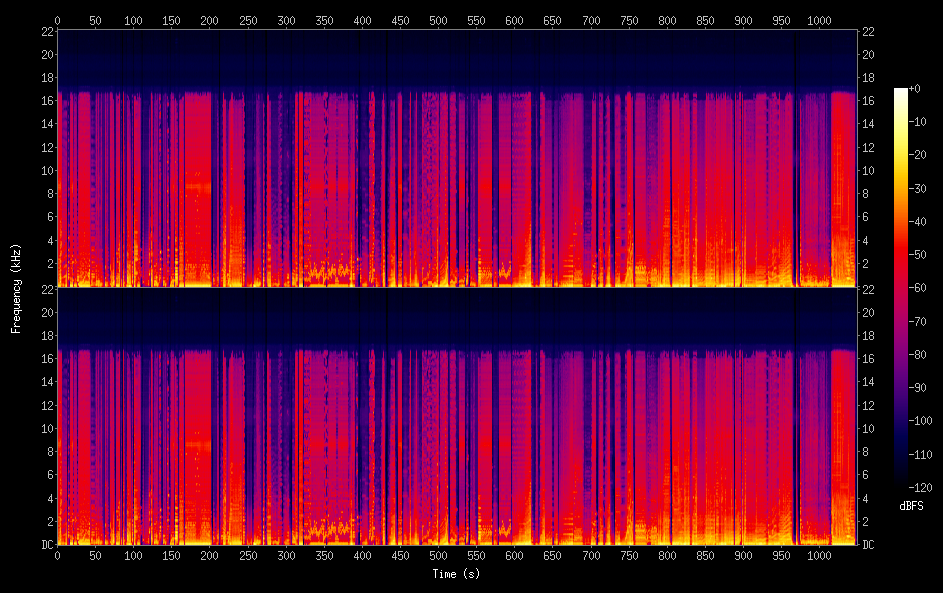
Task: Click the 1000 tick on the top time axis
Action: [x=819, y=19]
